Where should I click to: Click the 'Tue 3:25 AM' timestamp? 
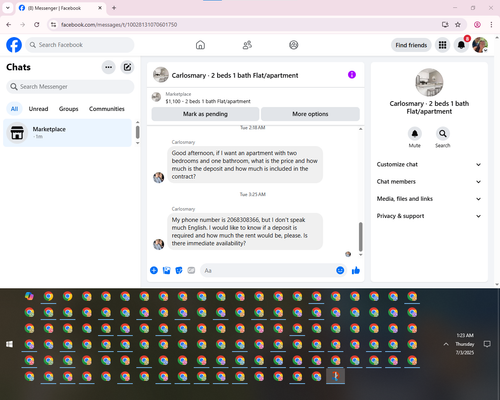pyautogui.click(x=253, y=194)
